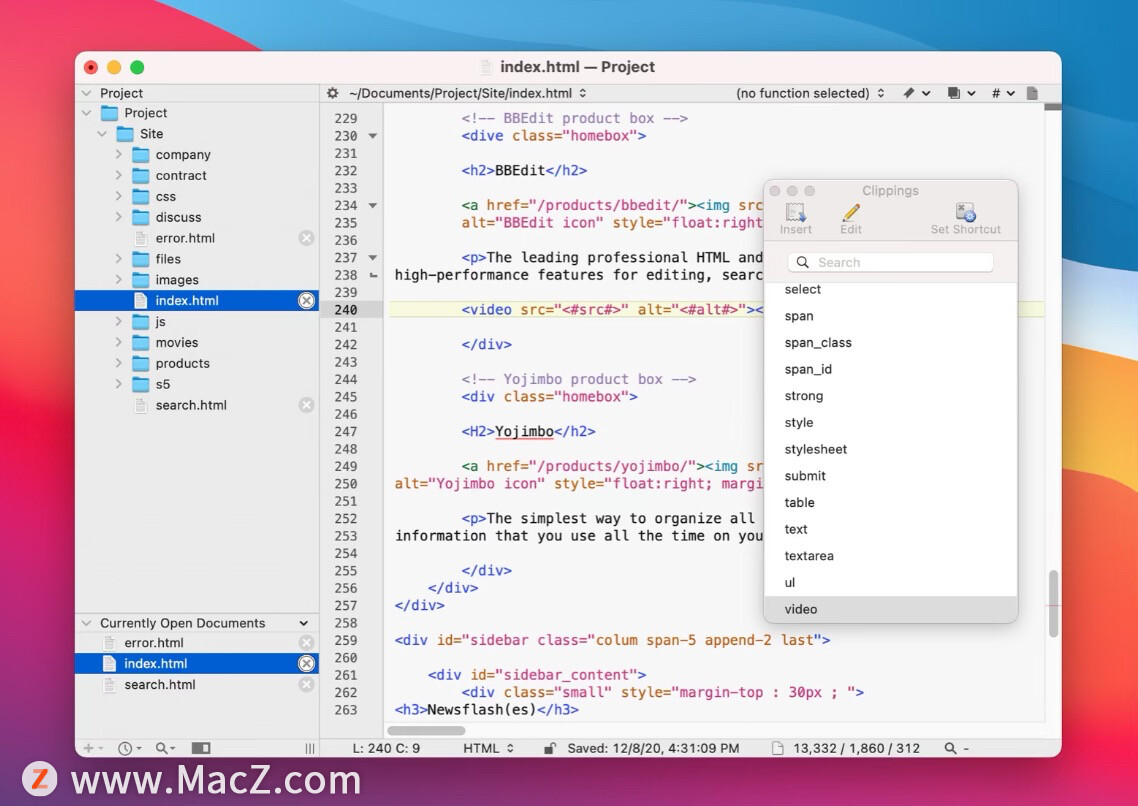This screenshot has width=1138, height=806.
Task: Click the status bar magnifier zoom icon
Action: [x=950, y=748]
